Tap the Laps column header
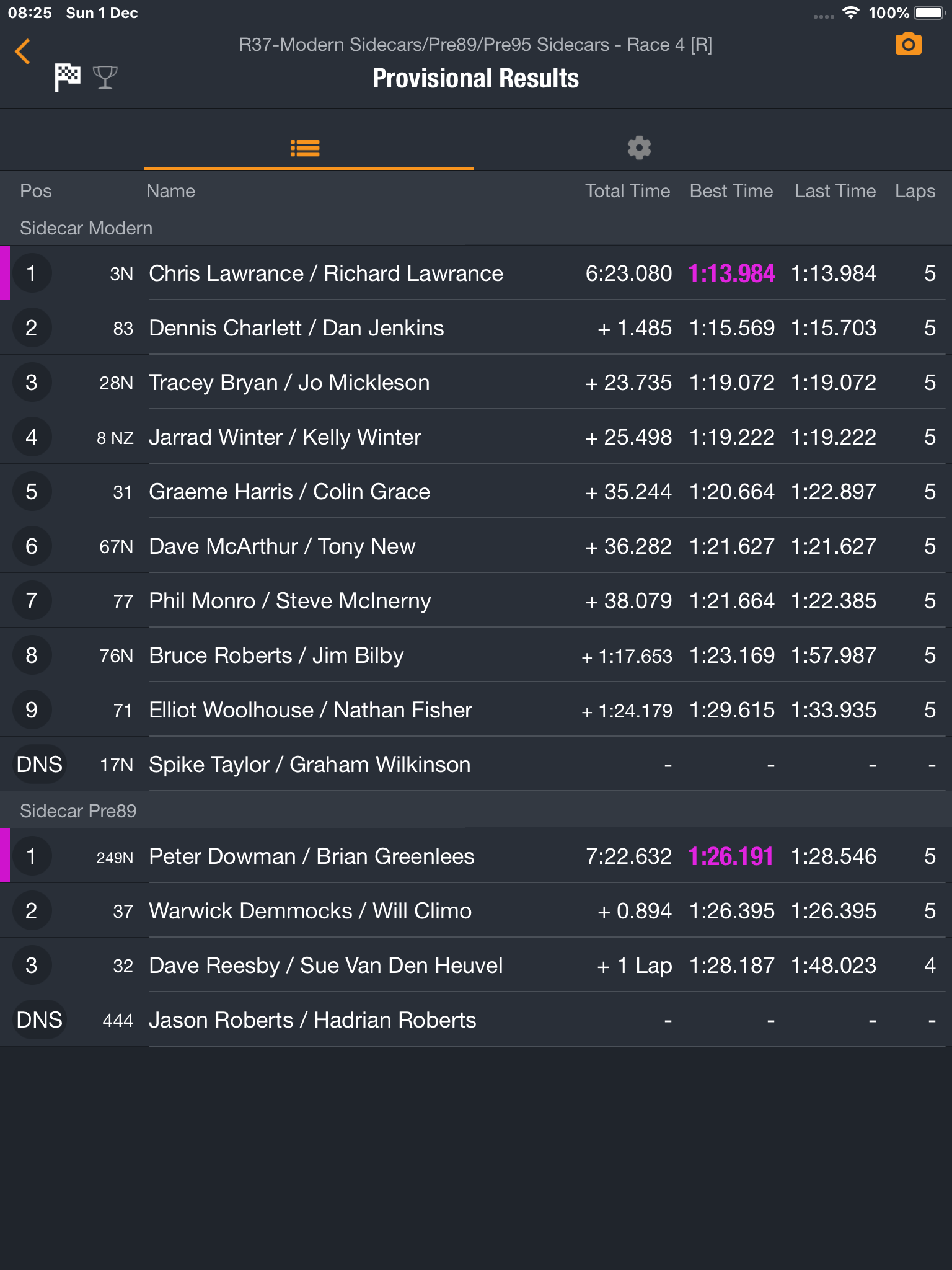 915,191
